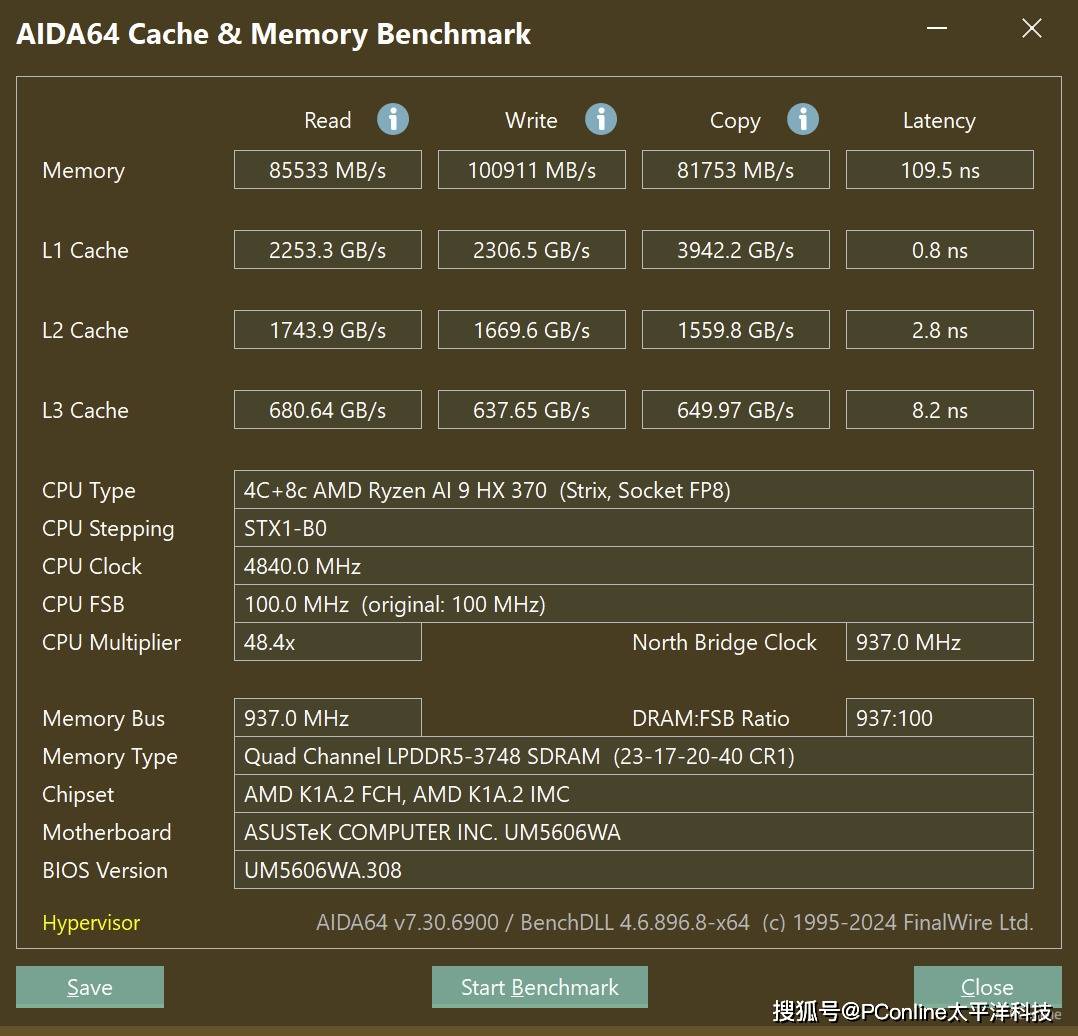This screenshot has width=1078, height=1036.
Task: Select Memory Read value 85533 MB/s
Action: pyautogui.click(x=328, y=170)
